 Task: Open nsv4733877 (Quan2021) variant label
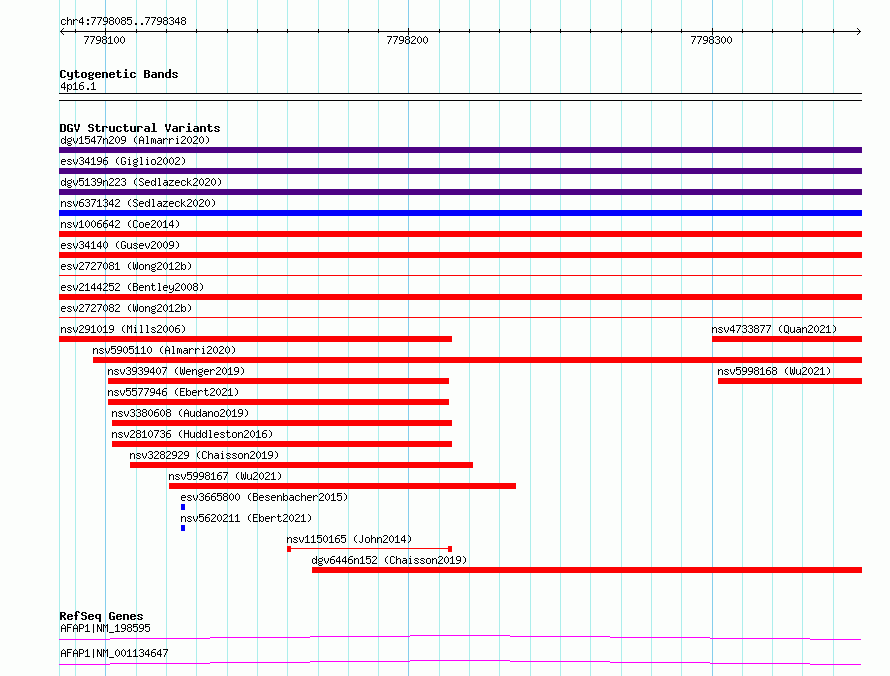(774, 329)
